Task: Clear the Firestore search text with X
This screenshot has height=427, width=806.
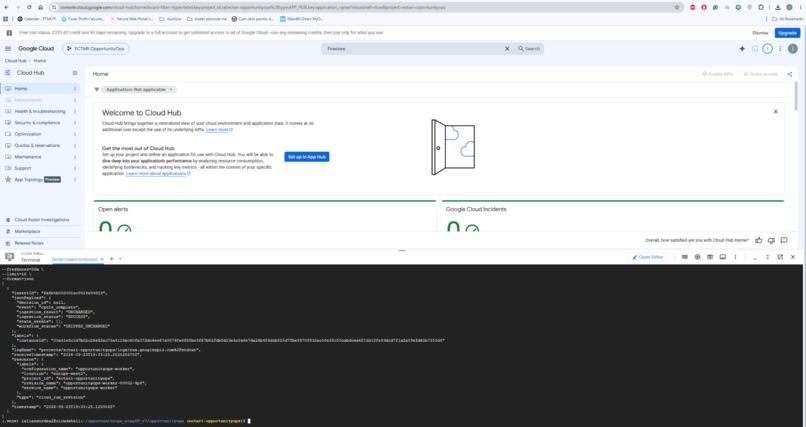Action: (507, 49)
